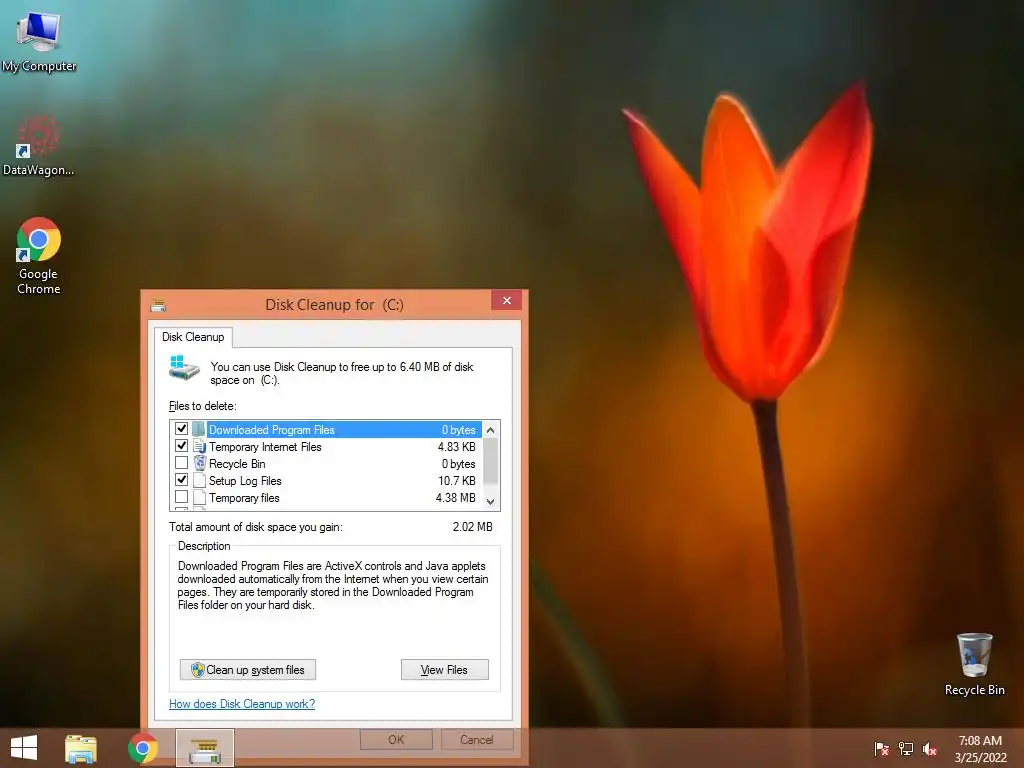This screenshot has width=1024, height=768.
Task: Uncheck Downloaded Program Files checkbox
Action: [x=182, y=428]
